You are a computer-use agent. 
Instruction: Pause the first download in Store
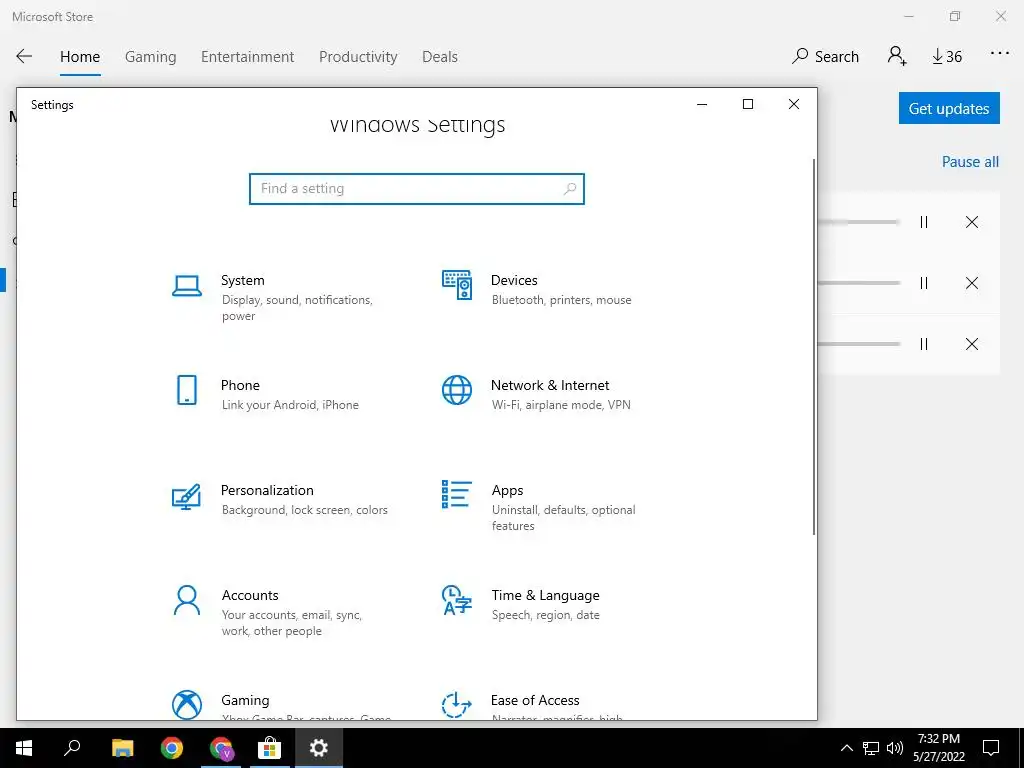coord(923,222)
